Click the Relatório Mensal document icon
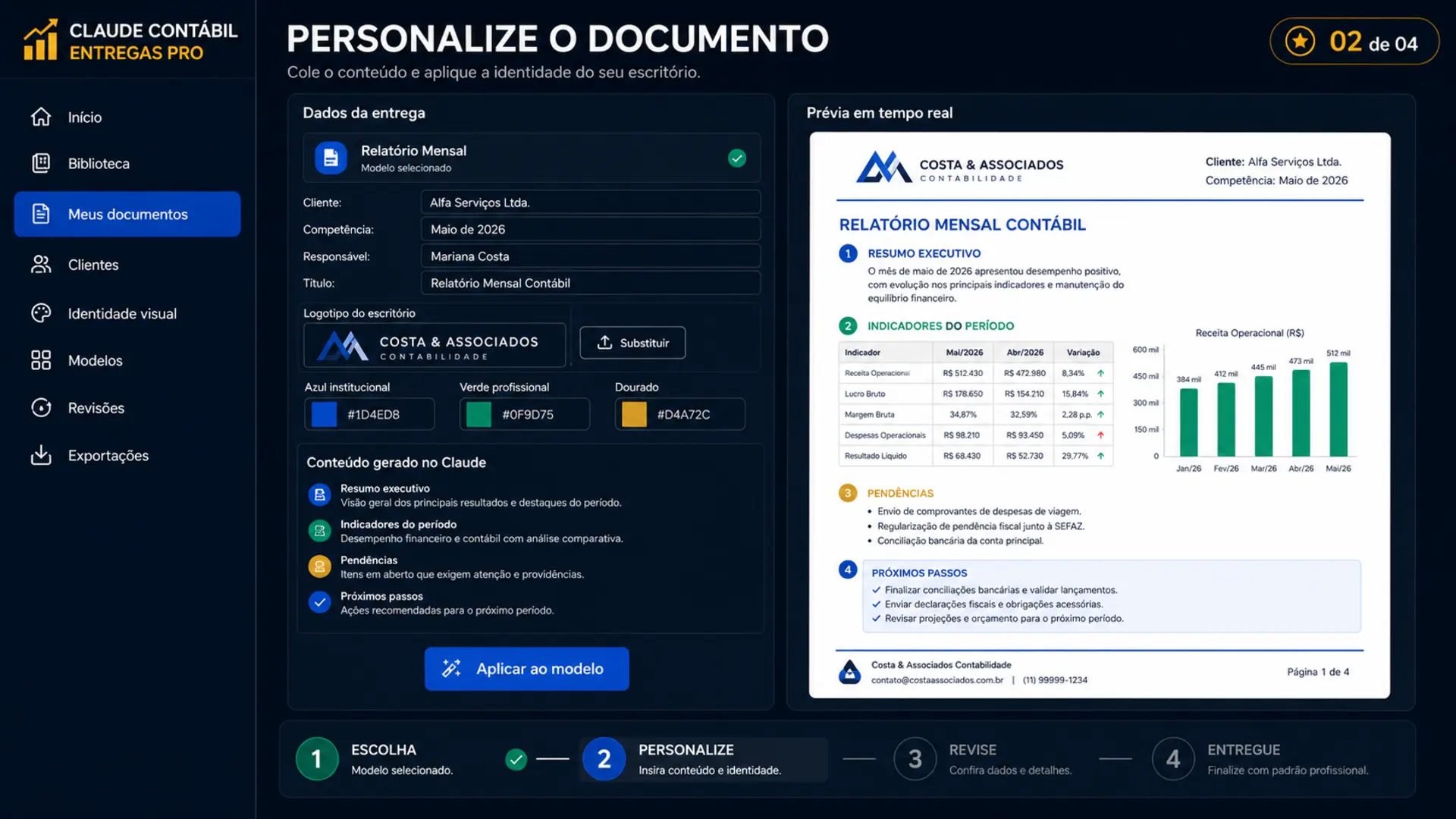Screen dimensions: 1456x819 331,158
